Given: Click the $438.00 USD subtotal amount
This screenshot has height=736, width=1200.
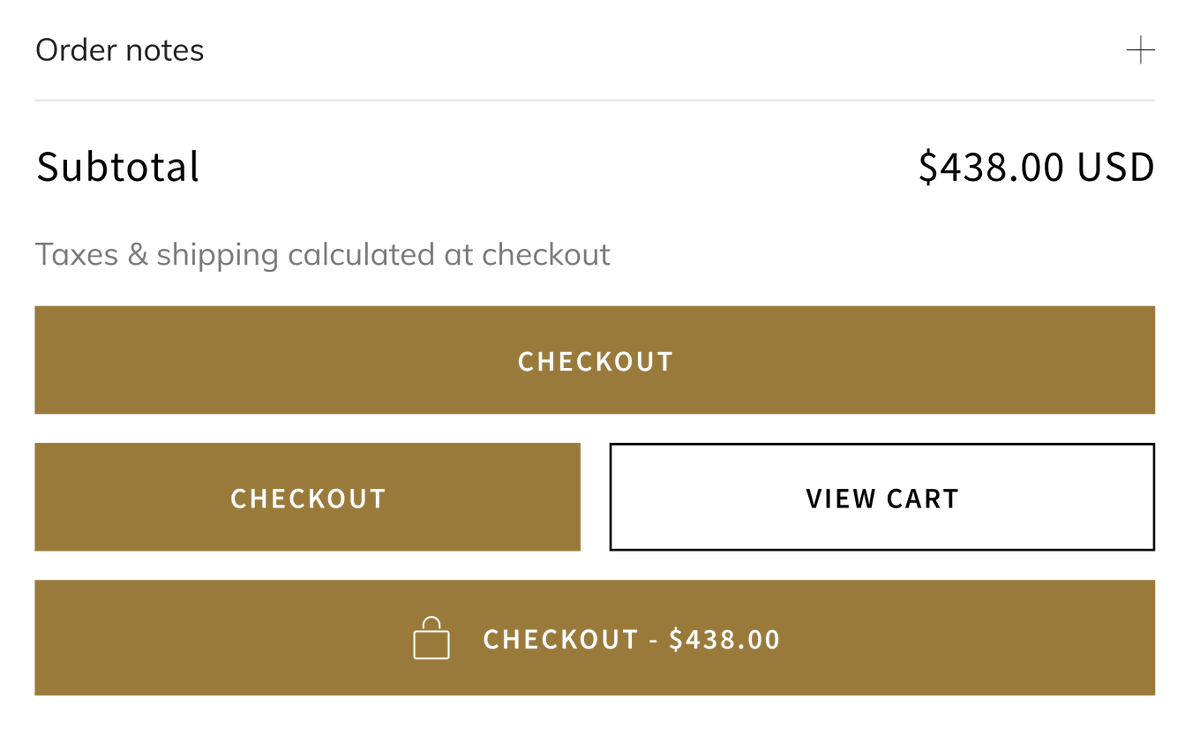Looking at the screenshot, I should click(x=1036, y=167).
